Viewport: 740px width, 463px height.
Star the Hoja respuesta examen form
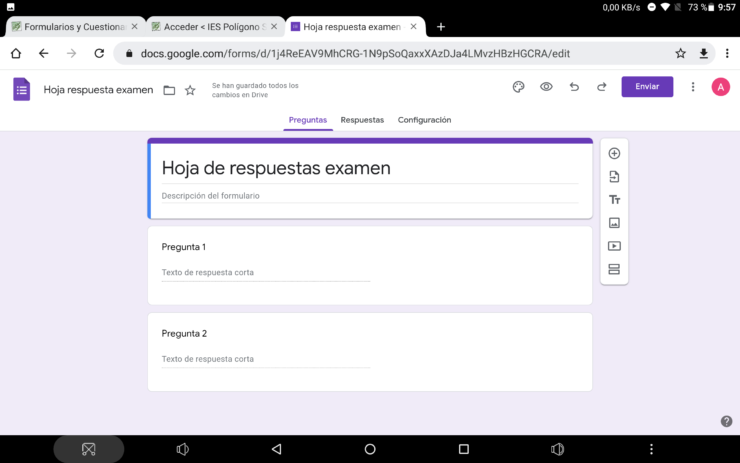(190, 90)
